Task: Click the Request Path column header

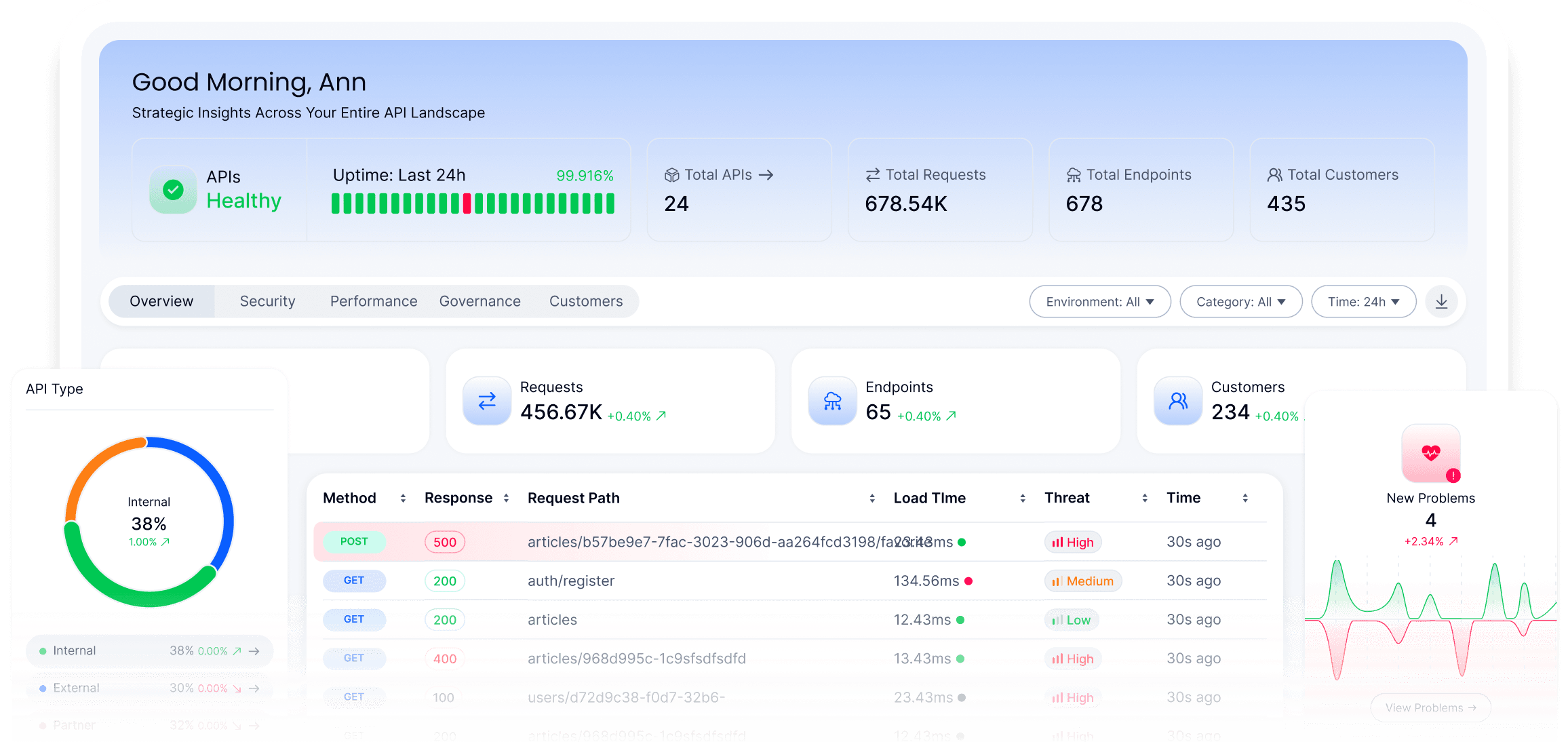Action: pos(574,499)
